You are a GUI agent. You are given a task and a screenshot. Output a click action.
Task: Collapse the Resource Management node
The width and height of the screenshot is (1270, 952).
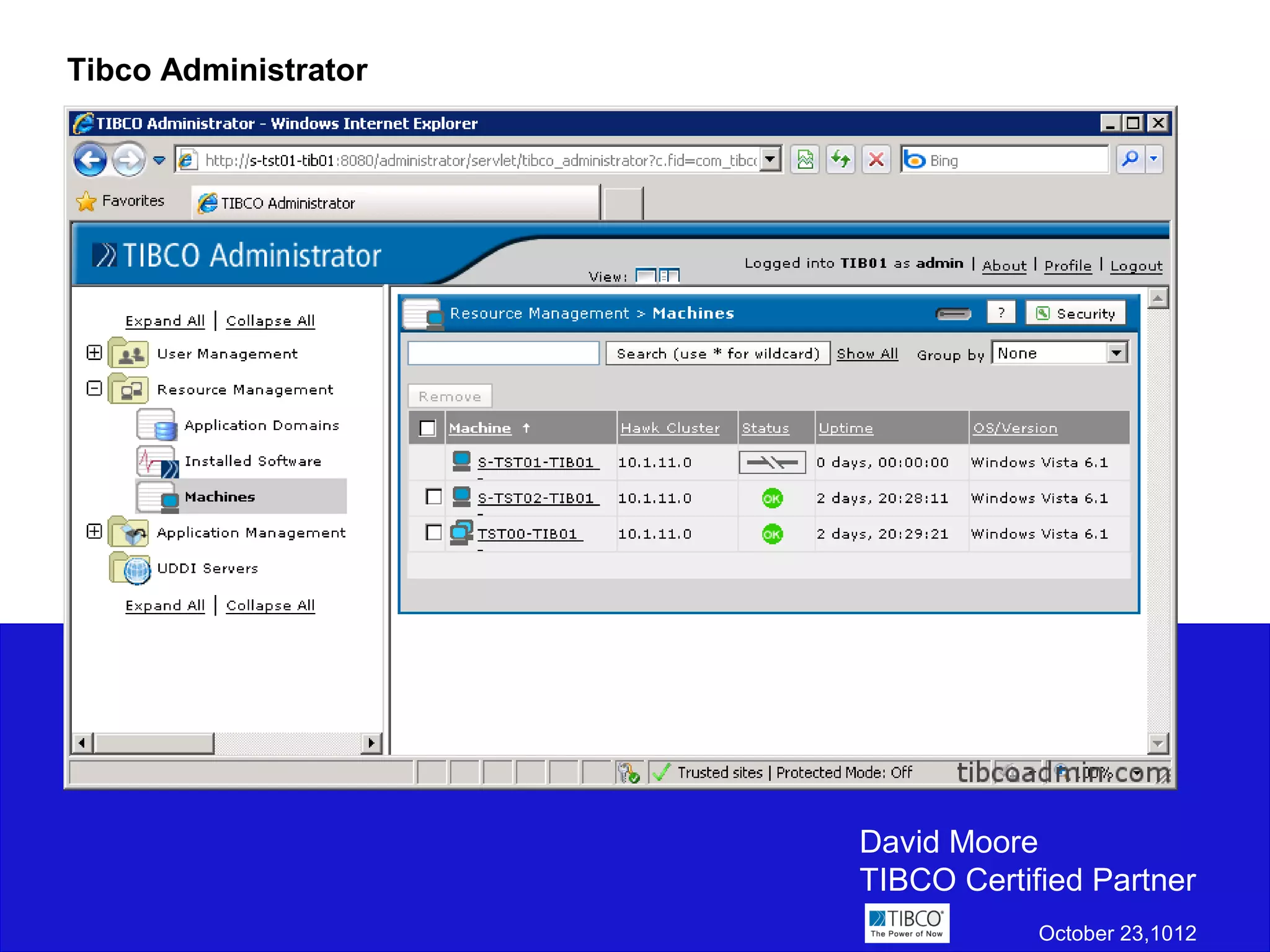[94, 389]
